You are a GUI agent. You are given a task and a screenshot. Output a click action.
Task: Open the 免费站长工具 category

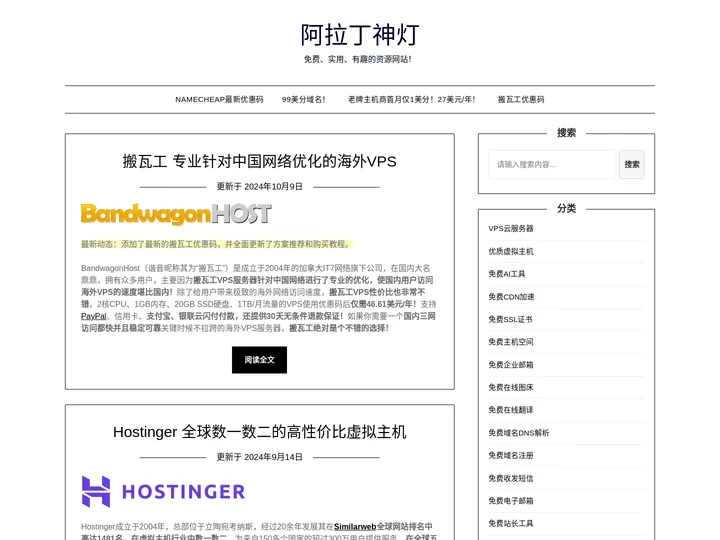click(511, 523)
